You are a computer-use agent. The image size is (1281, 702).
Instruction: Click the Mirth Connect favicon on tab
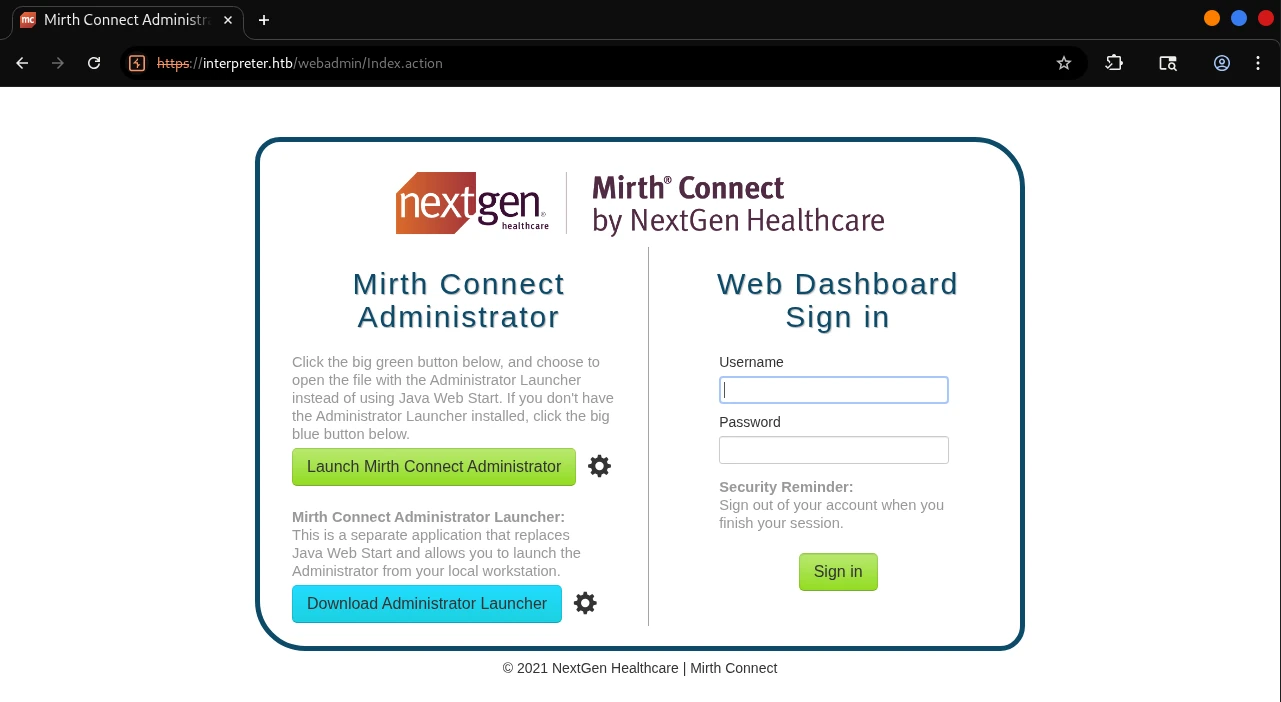coord(28,20)
